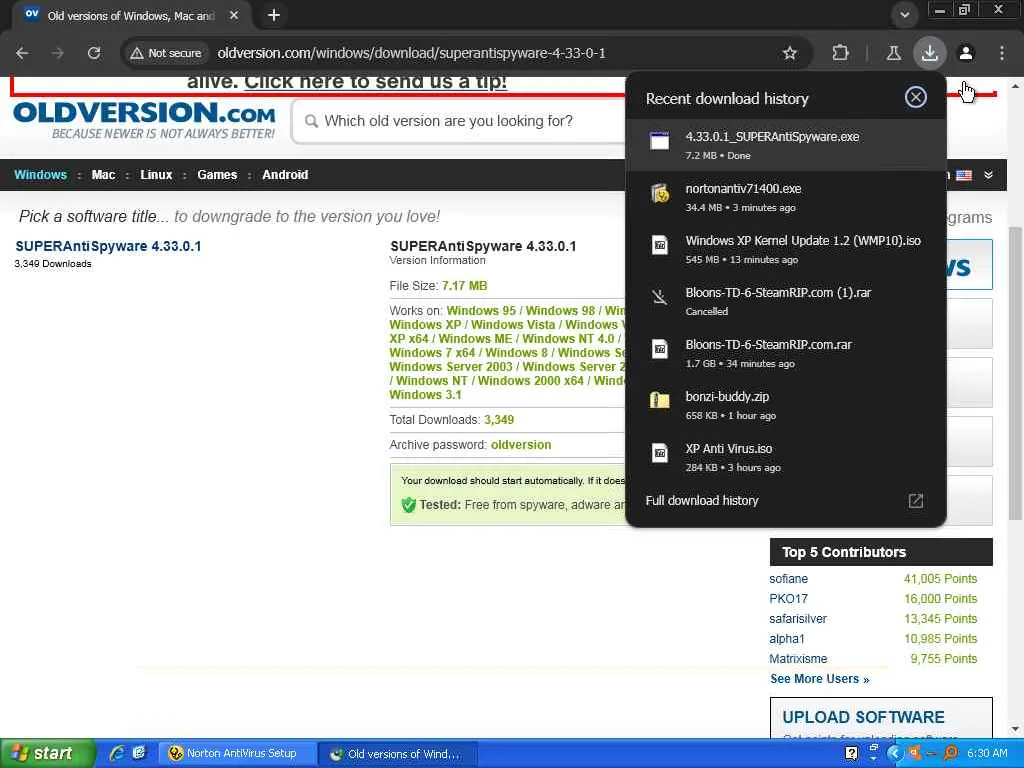Image resolution: width=1024 pixels, height=768 pixels.
Task: Select the Linux nav item
Action: point(156,174)
